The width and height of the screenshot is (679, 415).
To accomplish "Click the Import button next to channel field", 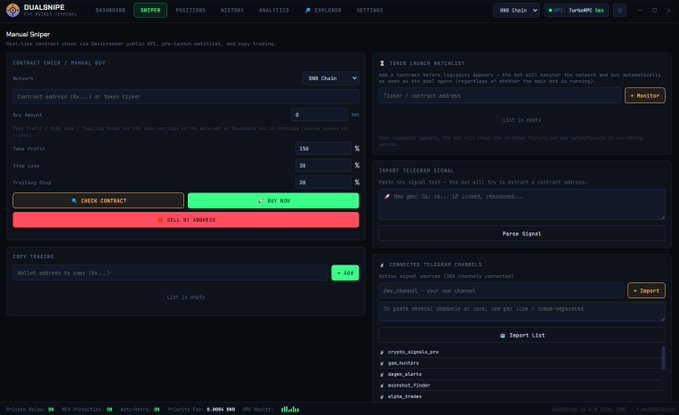I will [x=646, y=291].
